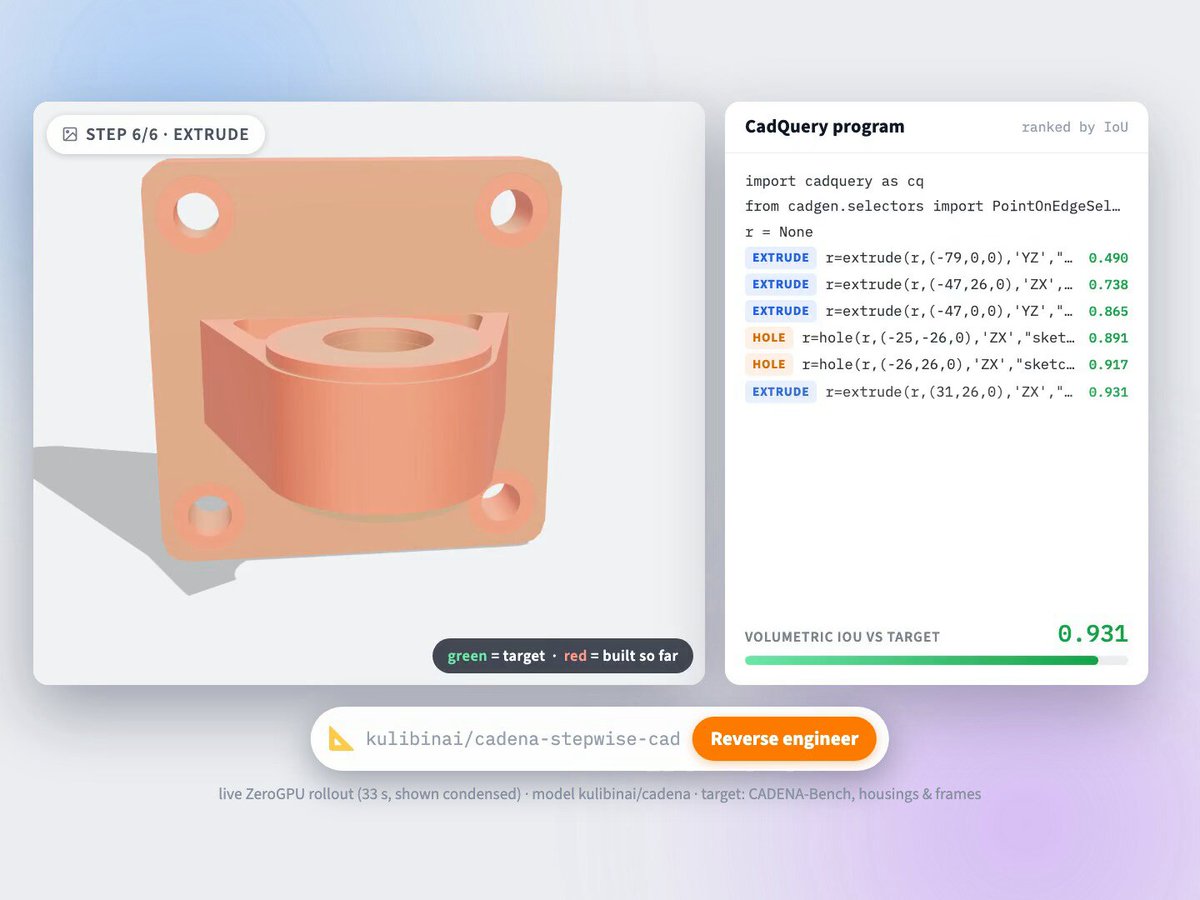Click the HOLE tag on the 0.917 row
Viewport: 1200px width, 900px height.
point(769,364)
